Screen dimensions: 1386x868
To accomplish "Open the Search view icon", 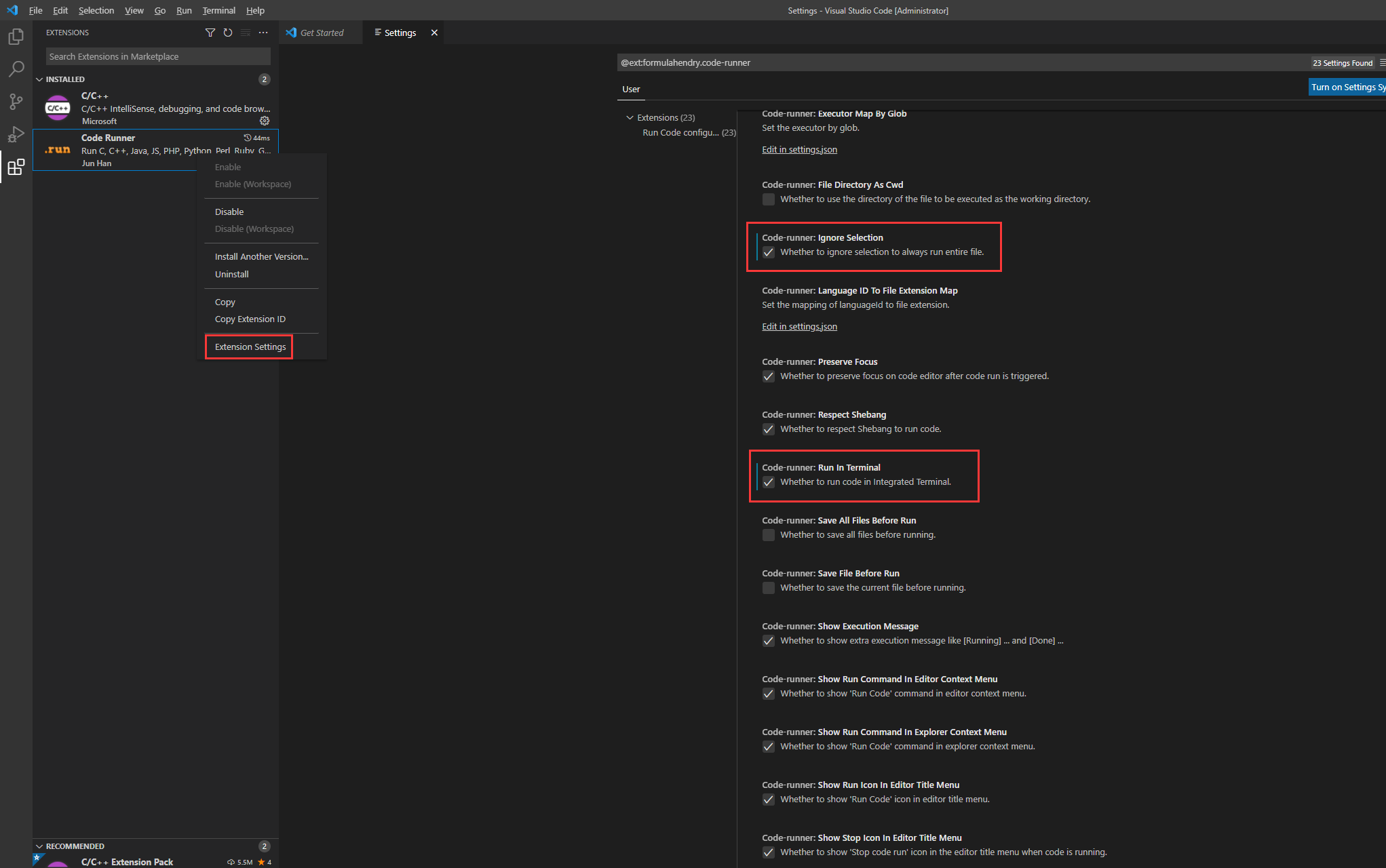I will click(16, 69).
